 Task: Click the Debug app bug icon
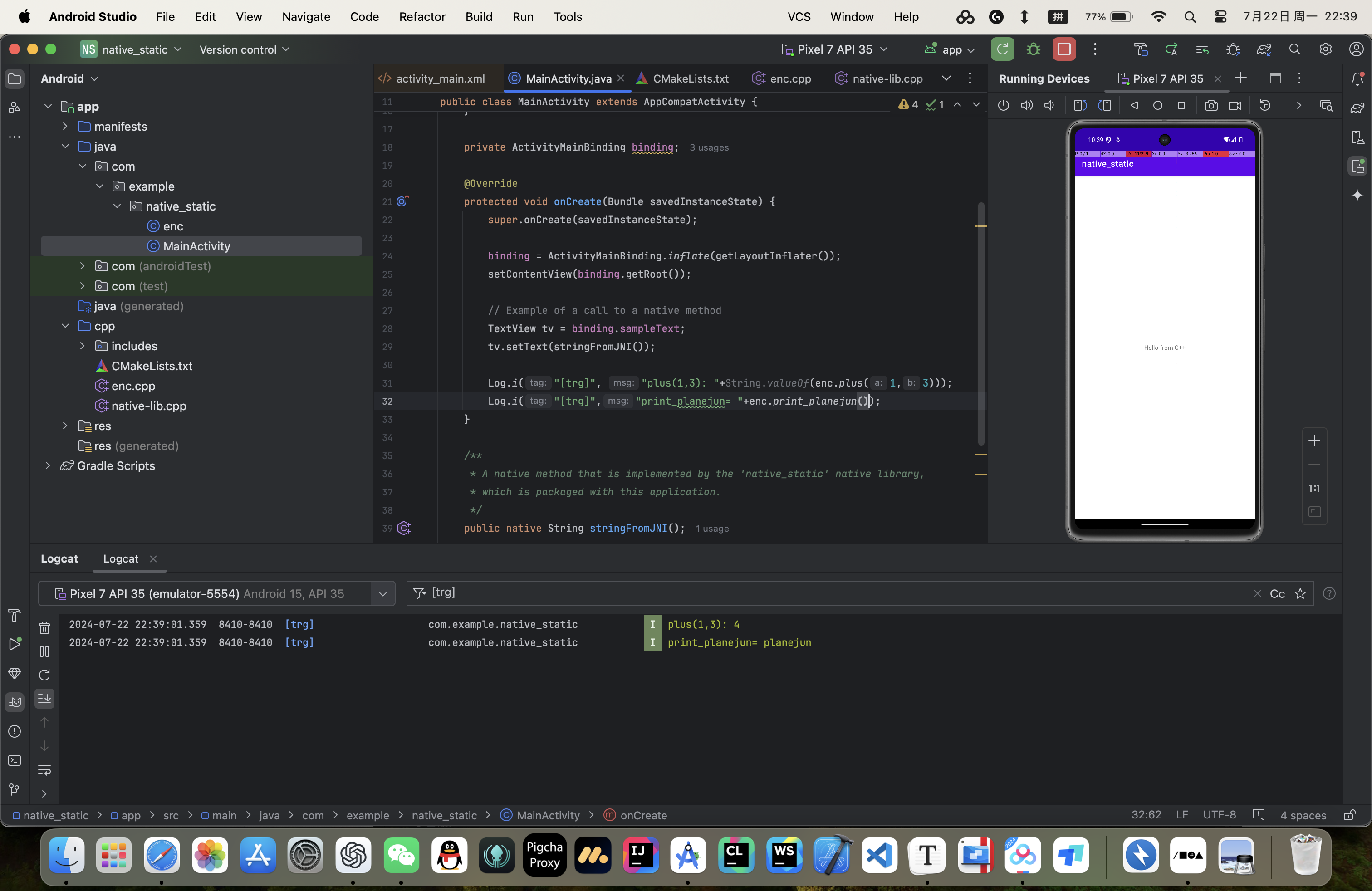tap(1033, 49)
